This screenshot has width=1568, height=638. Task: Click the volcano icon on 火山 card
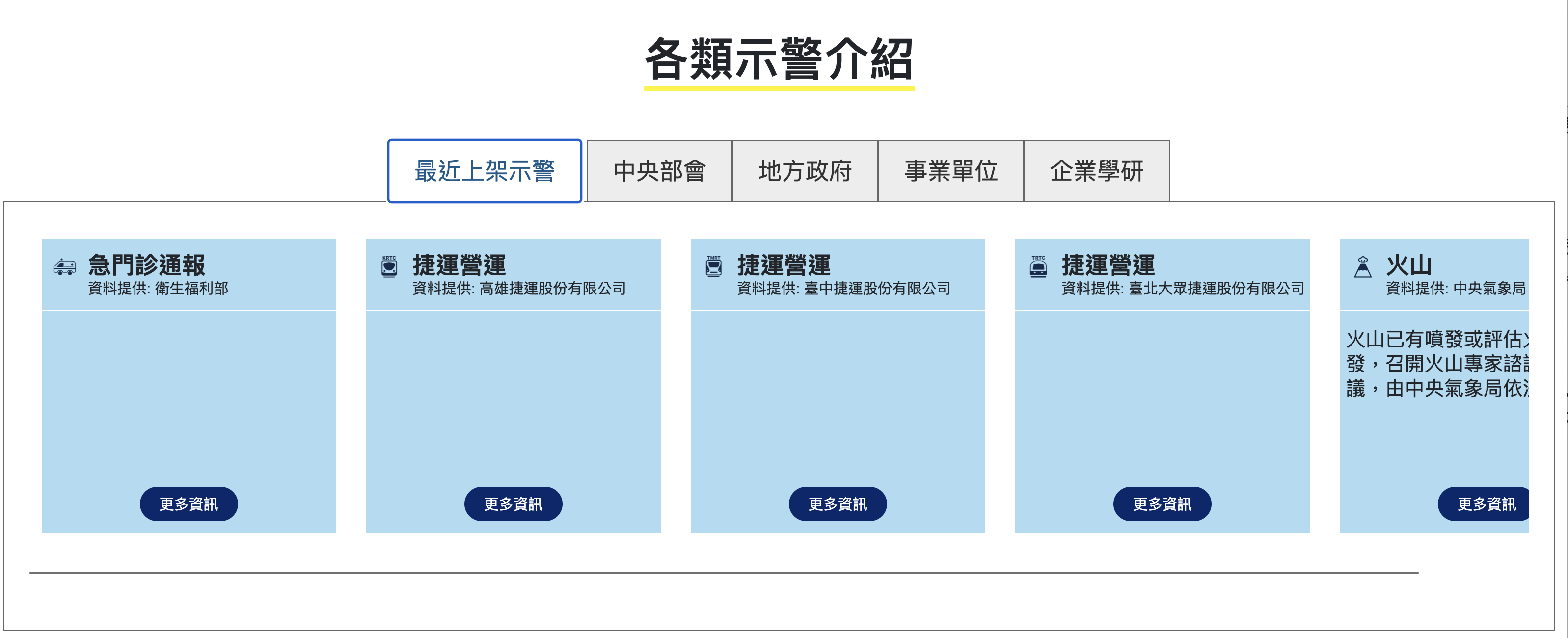point(1363,266)
